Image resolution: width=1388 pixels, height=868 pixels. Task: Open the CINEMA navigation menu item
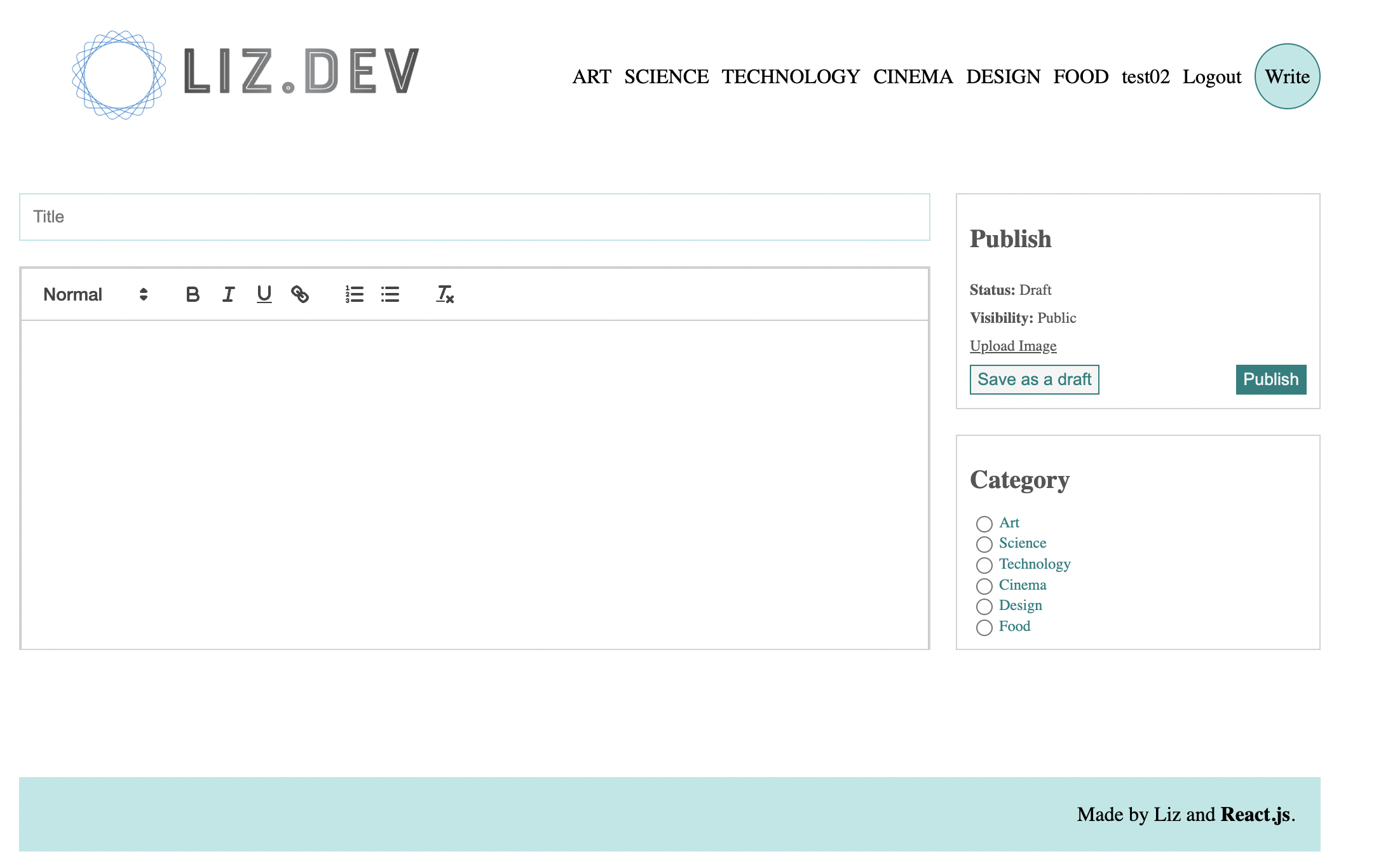pos(913,76)
